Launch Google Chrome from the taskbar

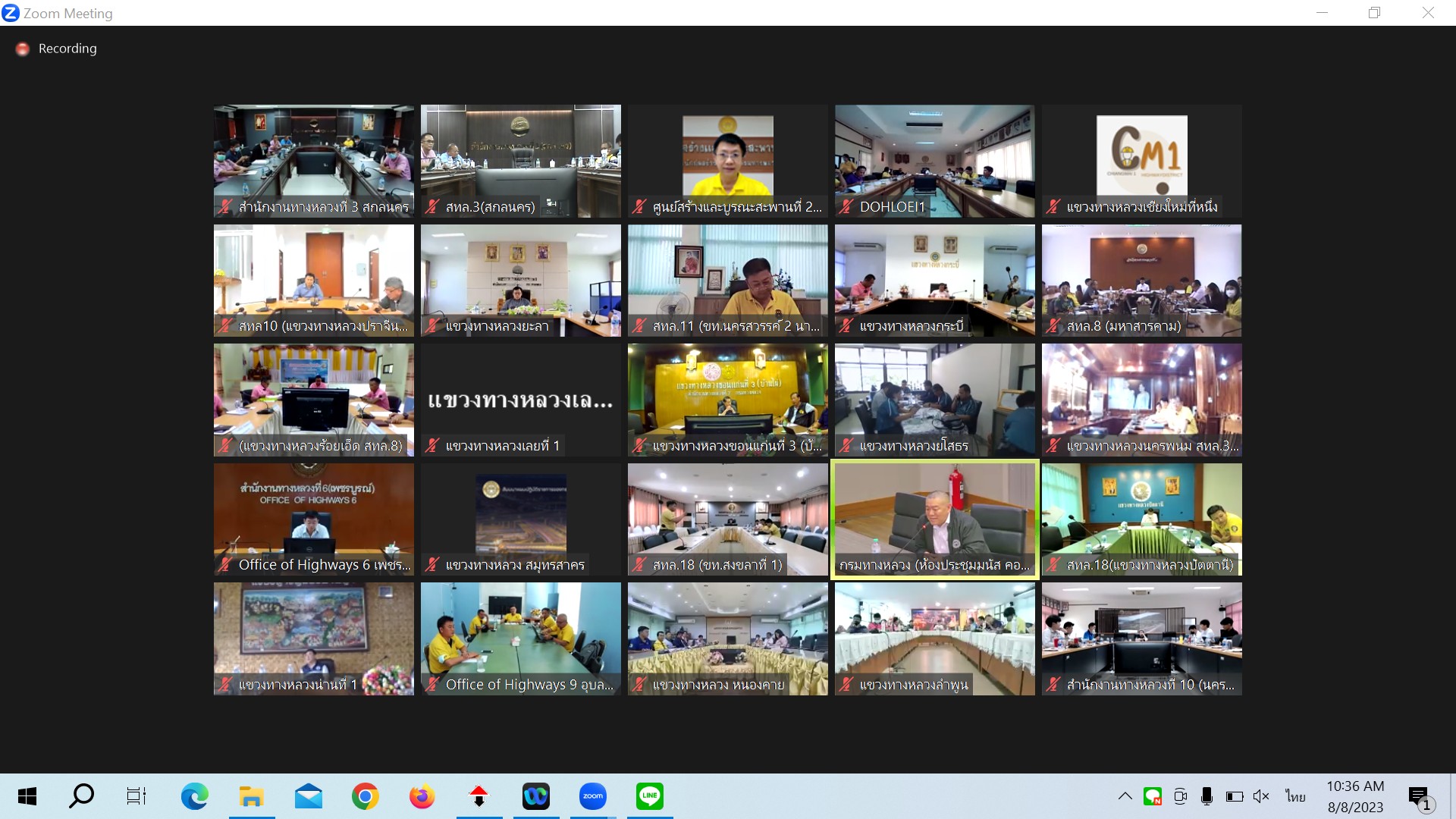[365, 796]
